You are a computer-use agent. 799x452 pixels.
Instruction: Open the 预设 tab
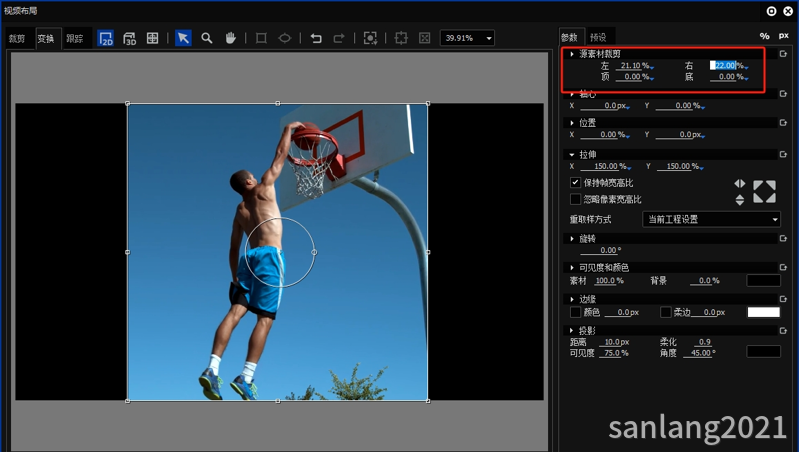point(598,37)
